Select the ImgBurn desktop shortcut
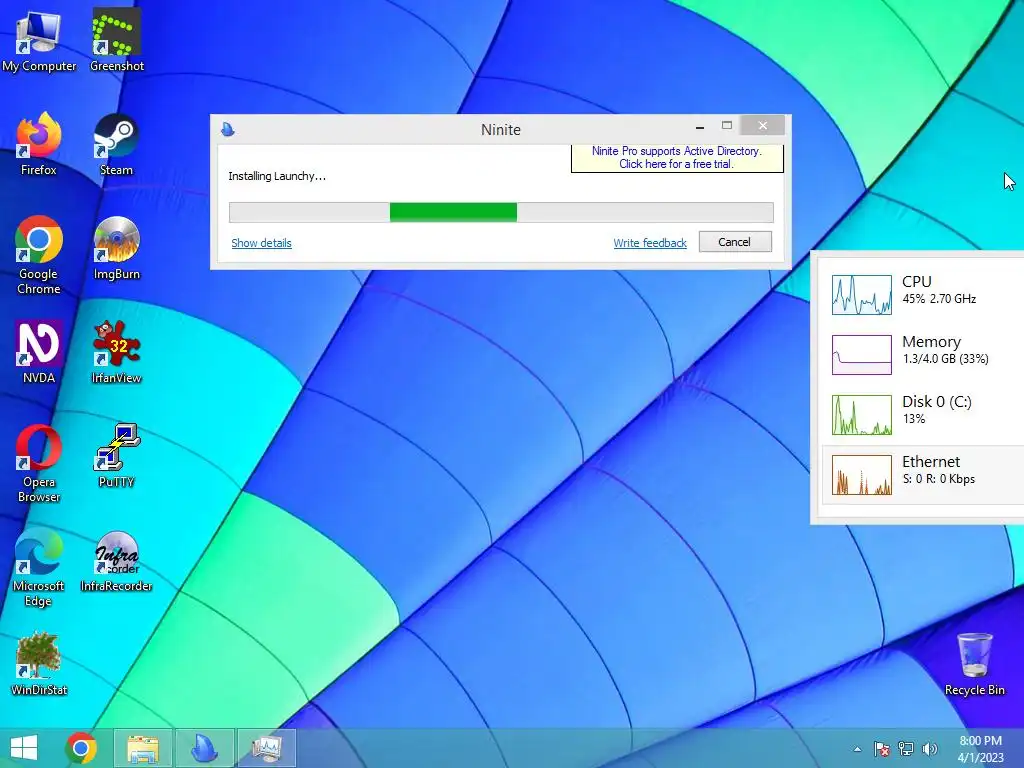This screenshot has height=768, width=1024. [116, 248]
